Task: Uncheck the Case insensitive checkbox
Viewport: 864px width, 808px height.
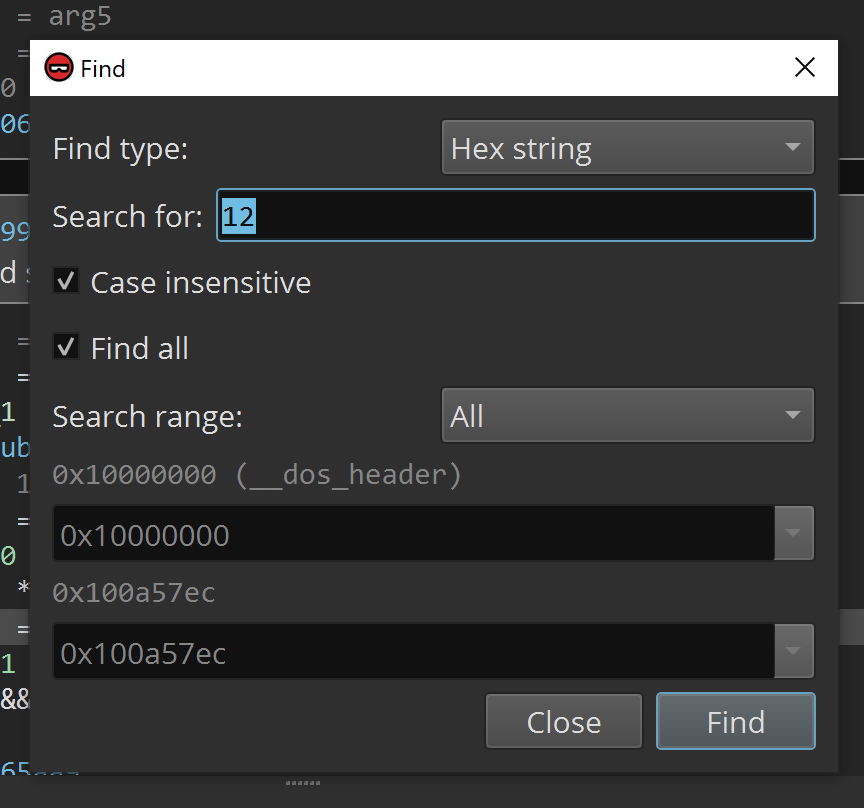Action: point(66,281)
